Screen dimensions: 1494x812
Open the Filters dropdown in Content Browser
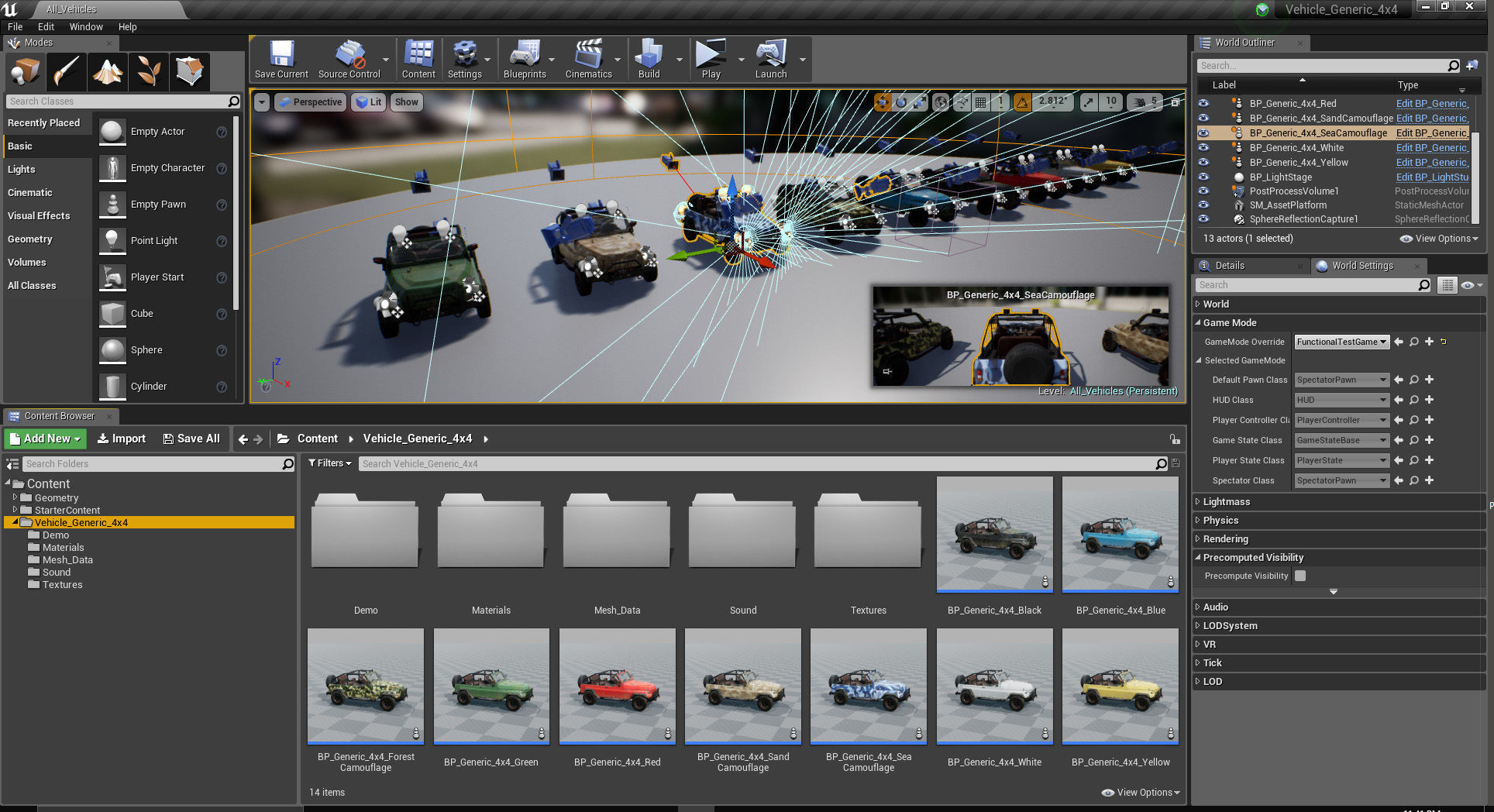[x=330, y=463]
